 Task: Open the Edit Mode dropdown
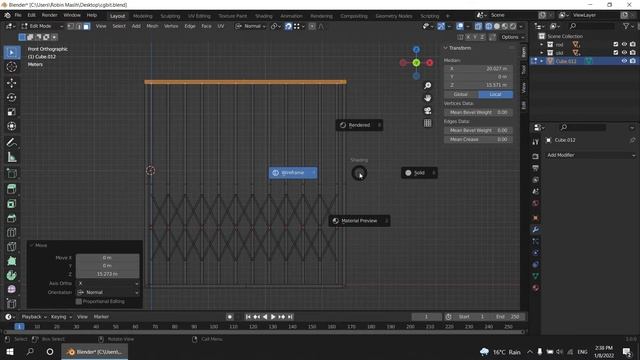coord(42,26)
